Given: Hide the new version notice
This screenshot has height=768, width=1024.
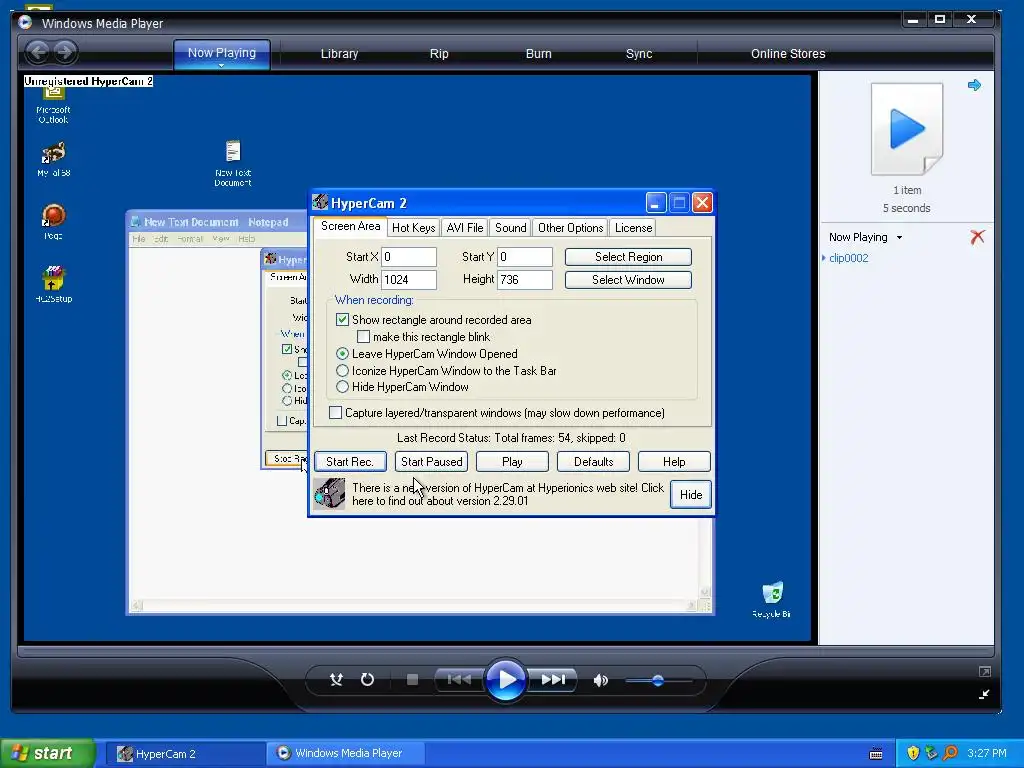Looking at the screenshot, I should 690,494.
